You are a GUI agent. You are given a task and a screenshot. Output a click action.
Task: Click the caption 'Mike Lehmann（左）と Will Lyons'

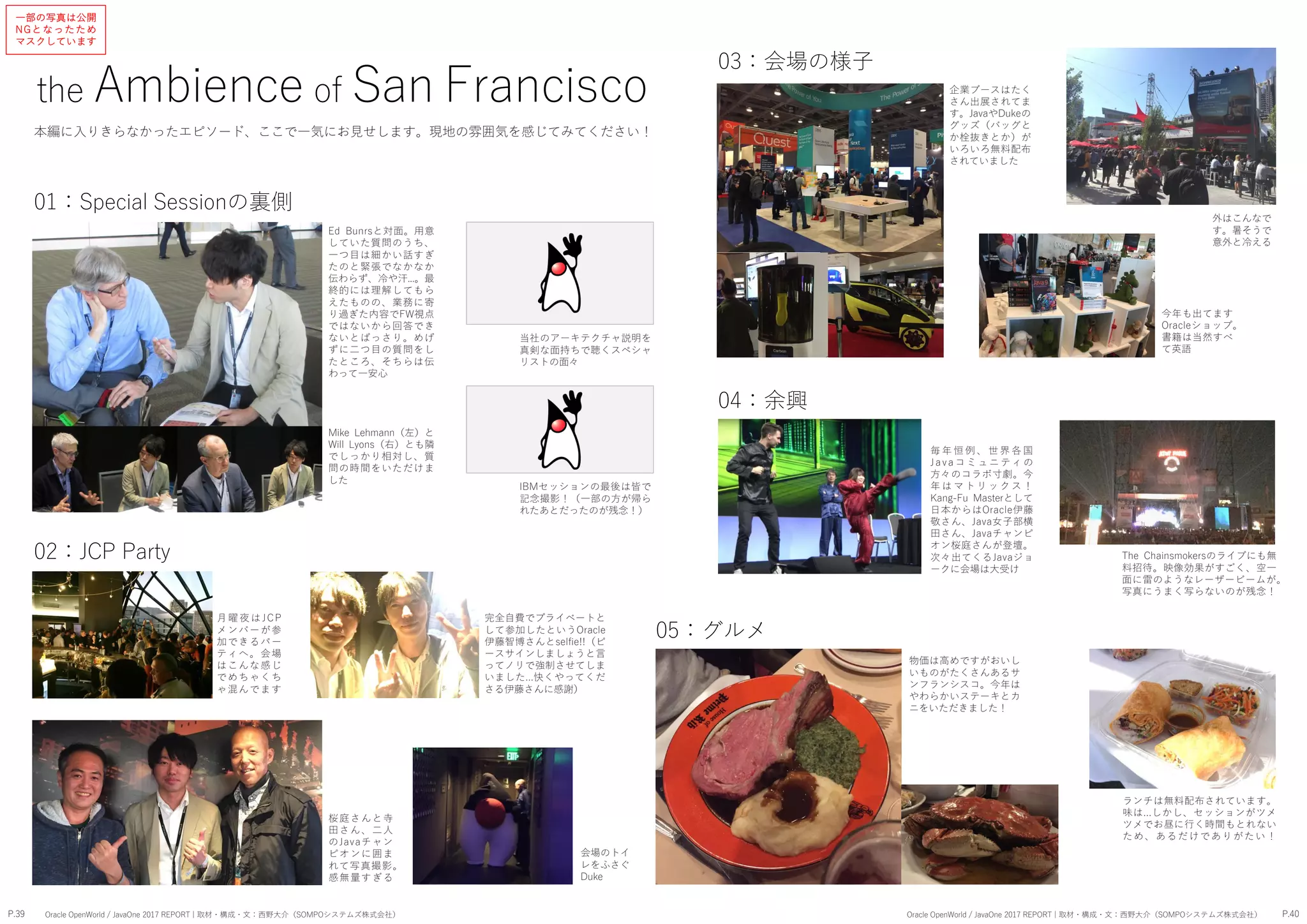pos(381,456)
